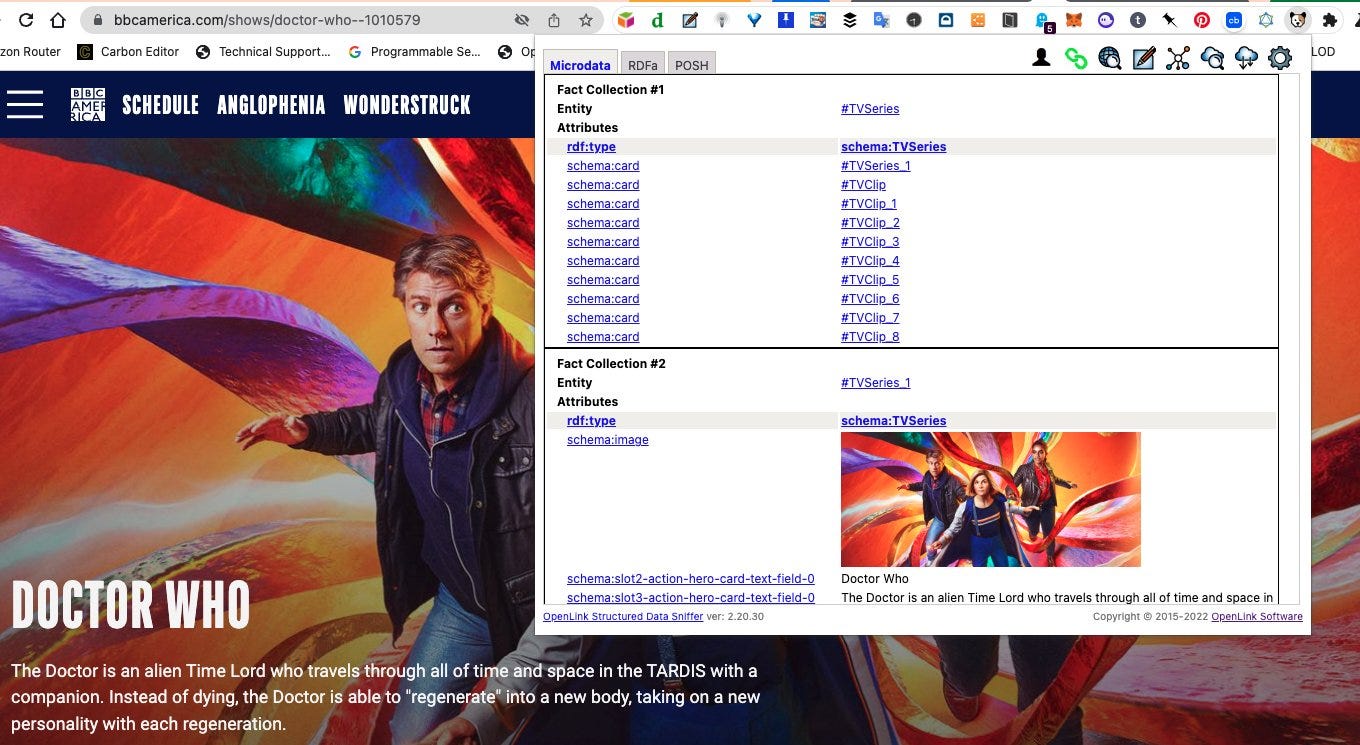1360x745 pixels.
Task: Click the site lock padlock icon
Action: click(97, 20)
